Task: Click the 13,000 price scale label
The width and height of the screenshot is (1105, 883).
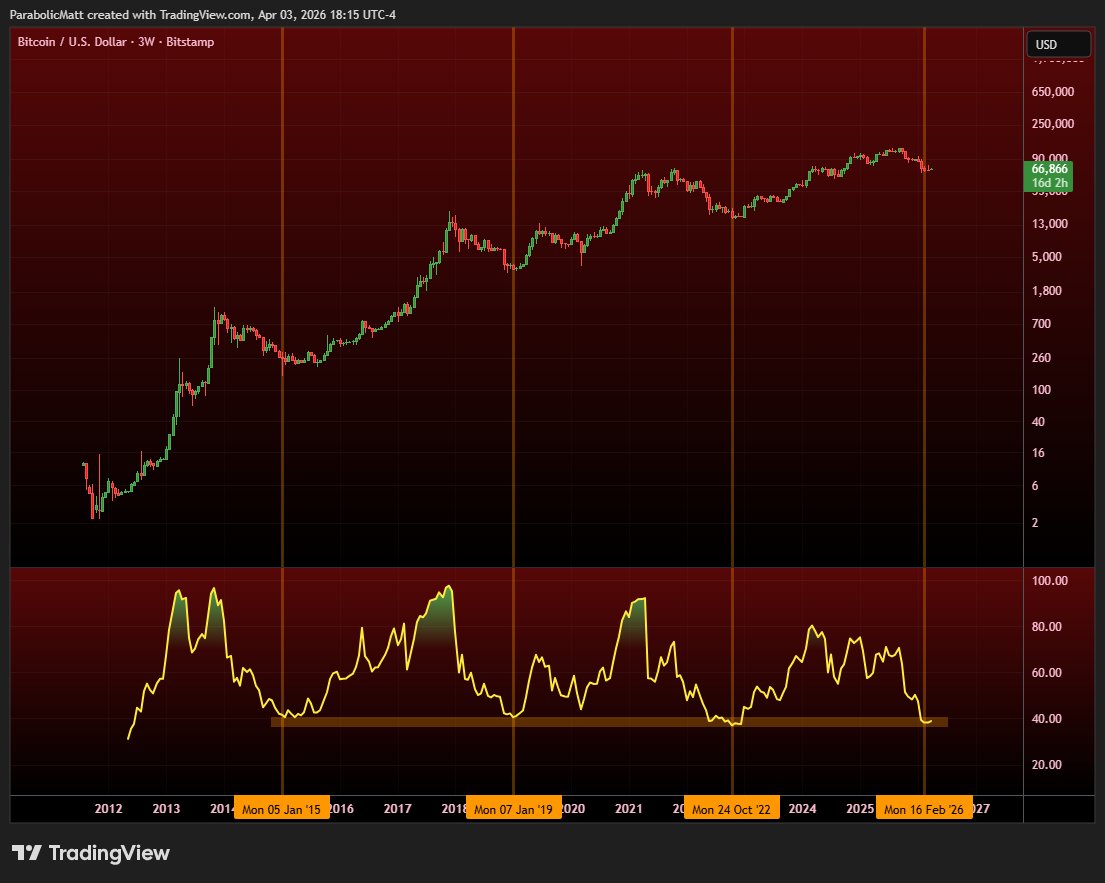Action: click(1050, 224)
